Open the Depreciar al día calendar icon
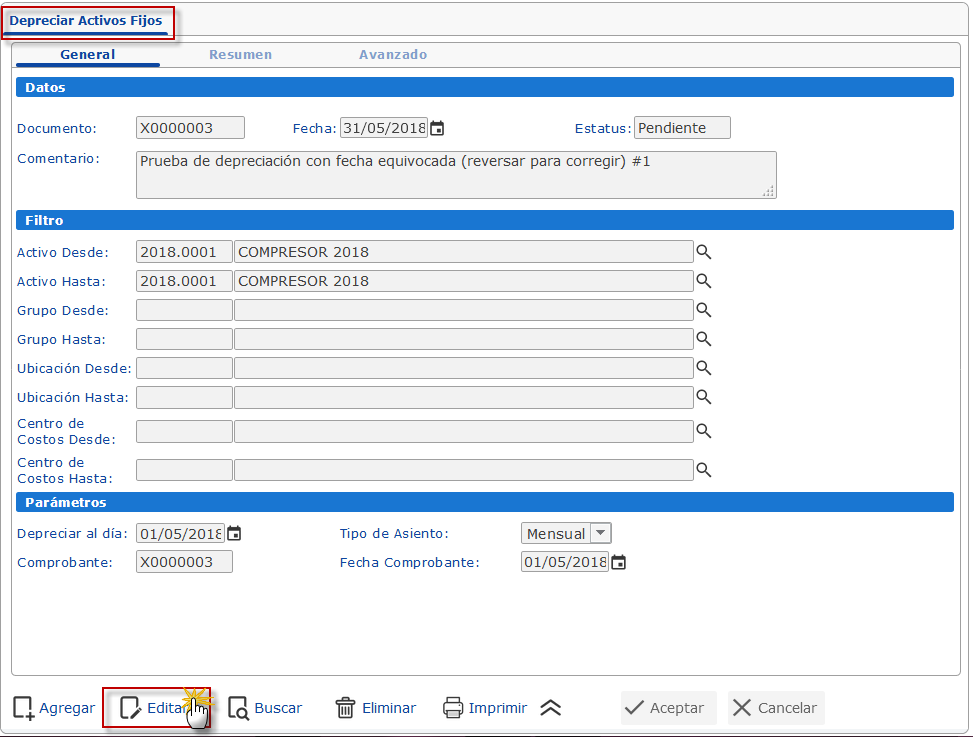 233,533
